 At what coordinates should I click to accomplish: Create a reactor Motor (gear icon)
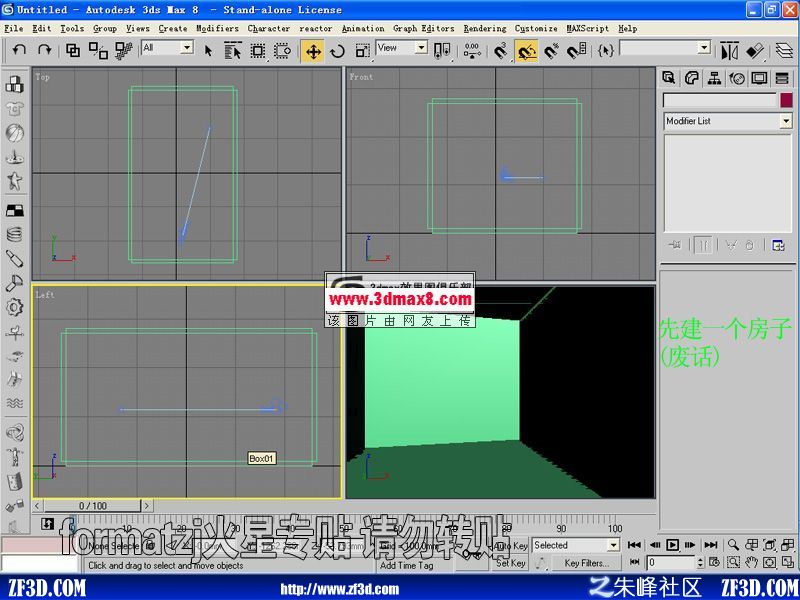pyautogui.click(x=14, y=307)
